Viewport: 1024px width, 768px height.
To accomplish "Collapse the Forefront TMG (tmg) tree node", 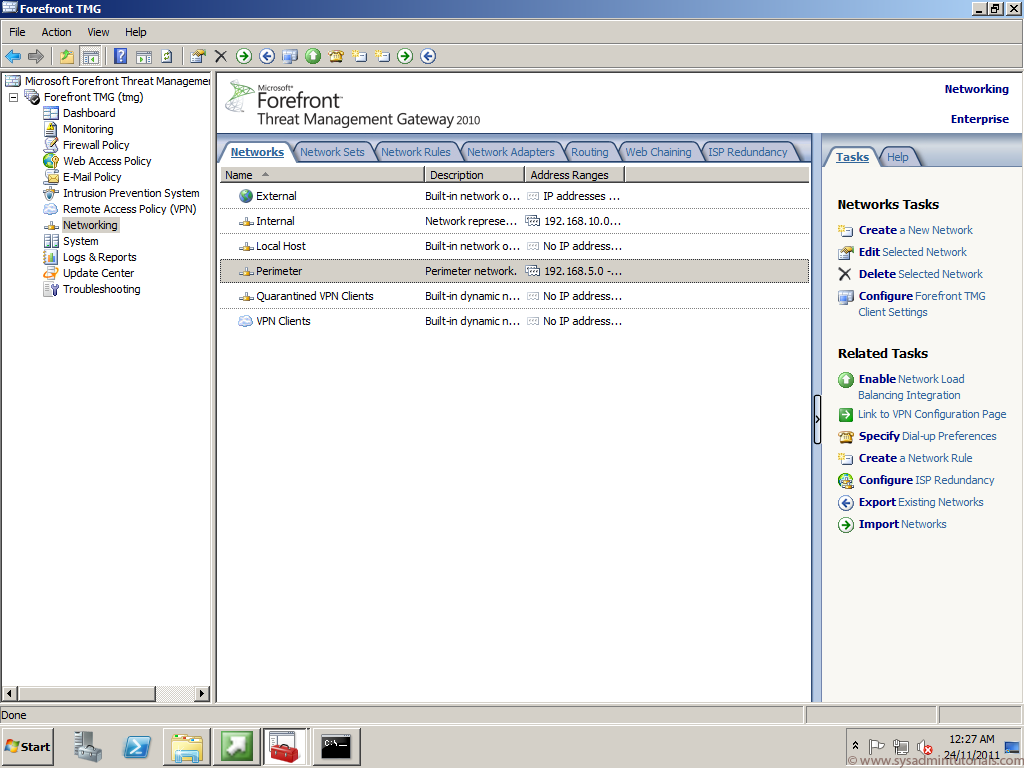I will (13, 97).
